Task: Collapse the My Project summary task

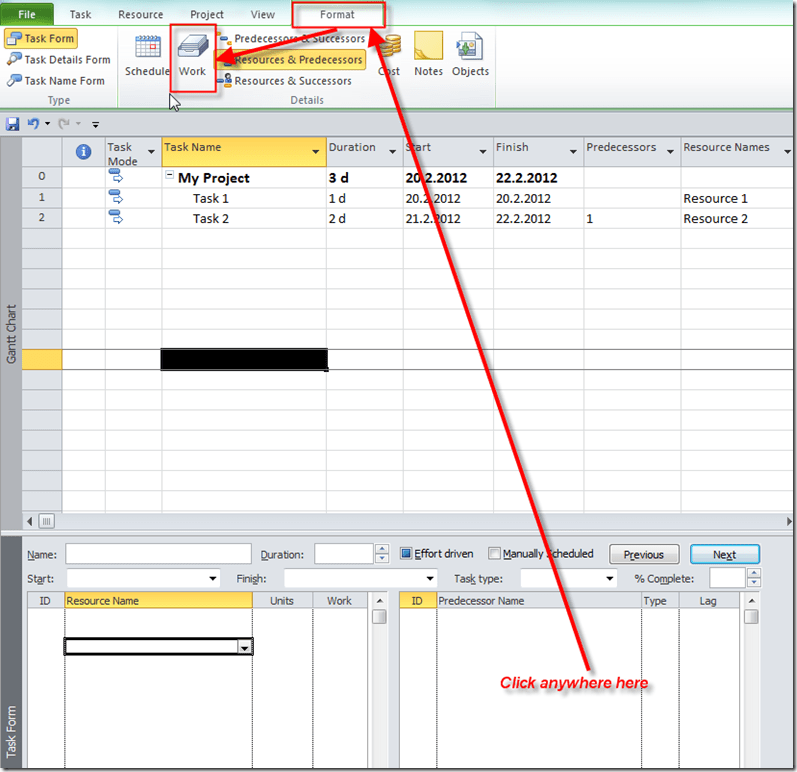Action: point(170,179)
